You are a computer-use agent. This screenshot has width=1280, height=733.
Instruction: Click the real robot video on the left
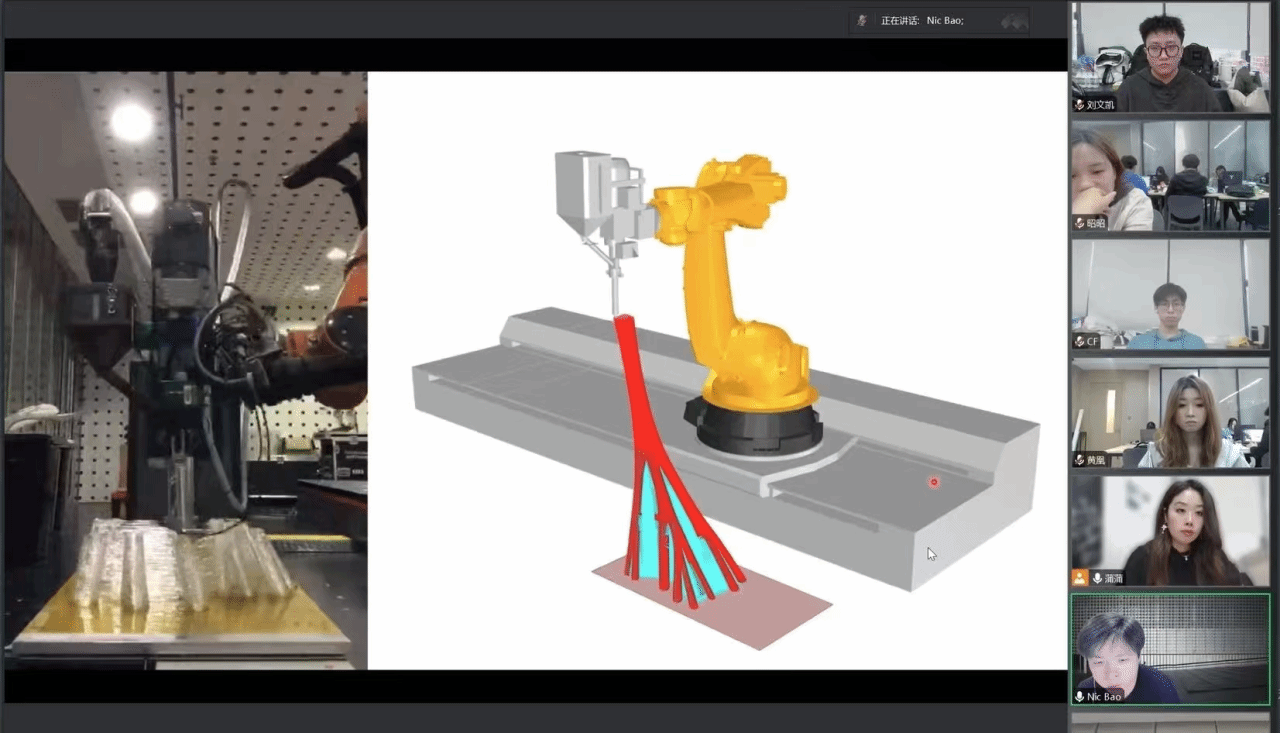[185, 370]
